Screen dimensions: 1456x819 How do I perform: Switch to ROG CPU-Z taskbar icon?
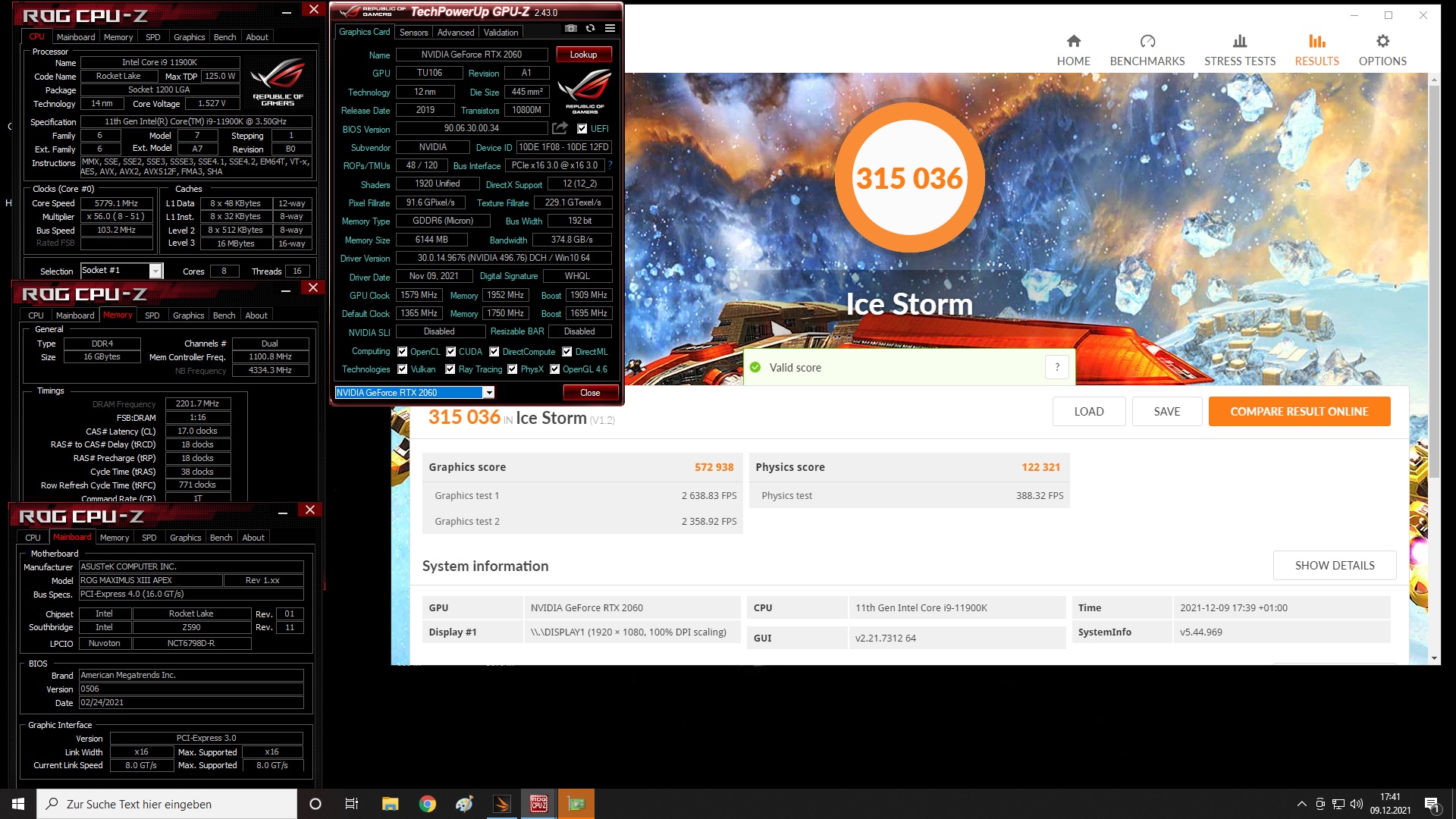(x=539, y=804)
